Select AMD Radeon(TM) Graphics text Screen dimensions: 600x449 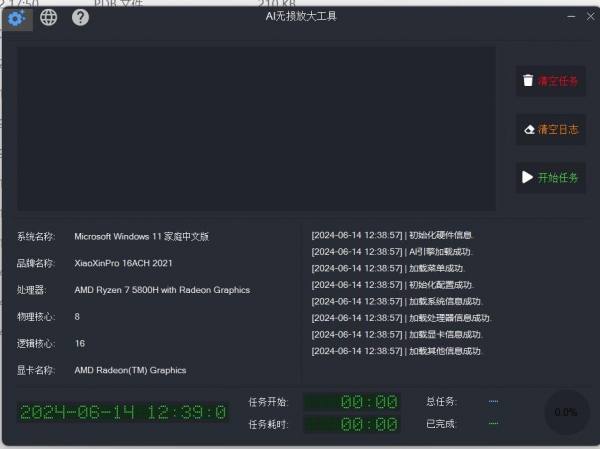click(x=130, y=370)
